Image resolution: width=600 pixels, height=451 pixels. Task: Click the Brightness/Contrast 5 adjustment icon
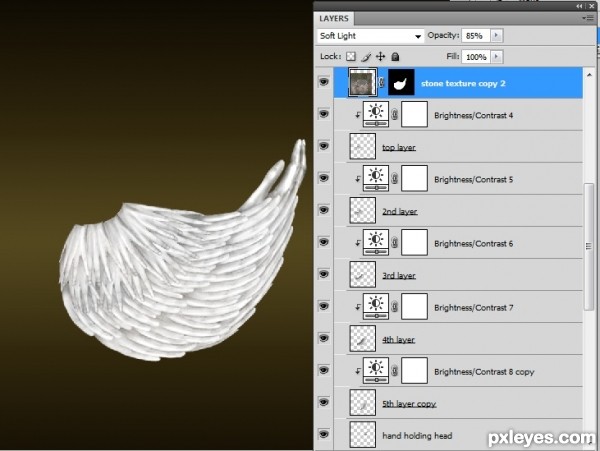[x=376, y=178]
